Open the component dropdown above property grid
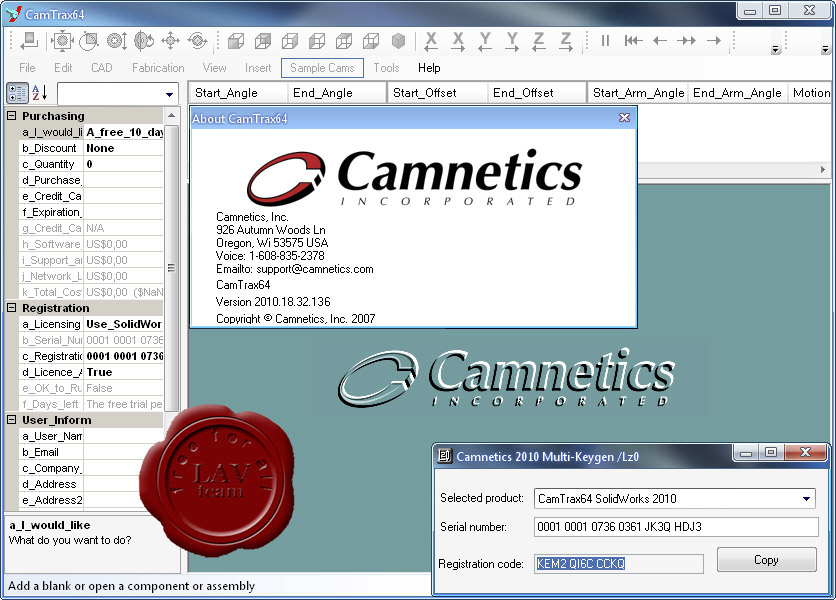Screen dimensions: 836x600 click(170, 94)
